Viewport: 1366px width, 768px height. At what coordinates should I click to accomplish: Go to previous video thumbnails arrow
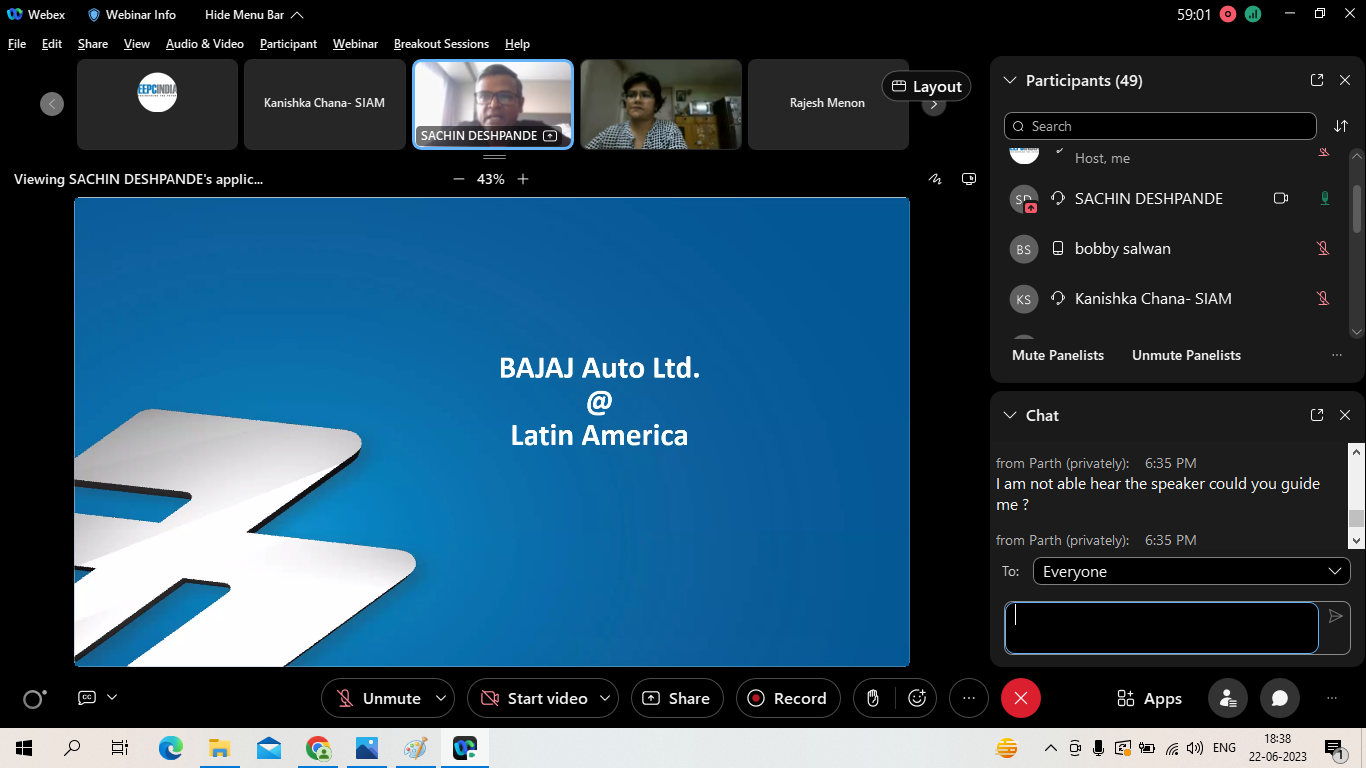click(52, 104)
